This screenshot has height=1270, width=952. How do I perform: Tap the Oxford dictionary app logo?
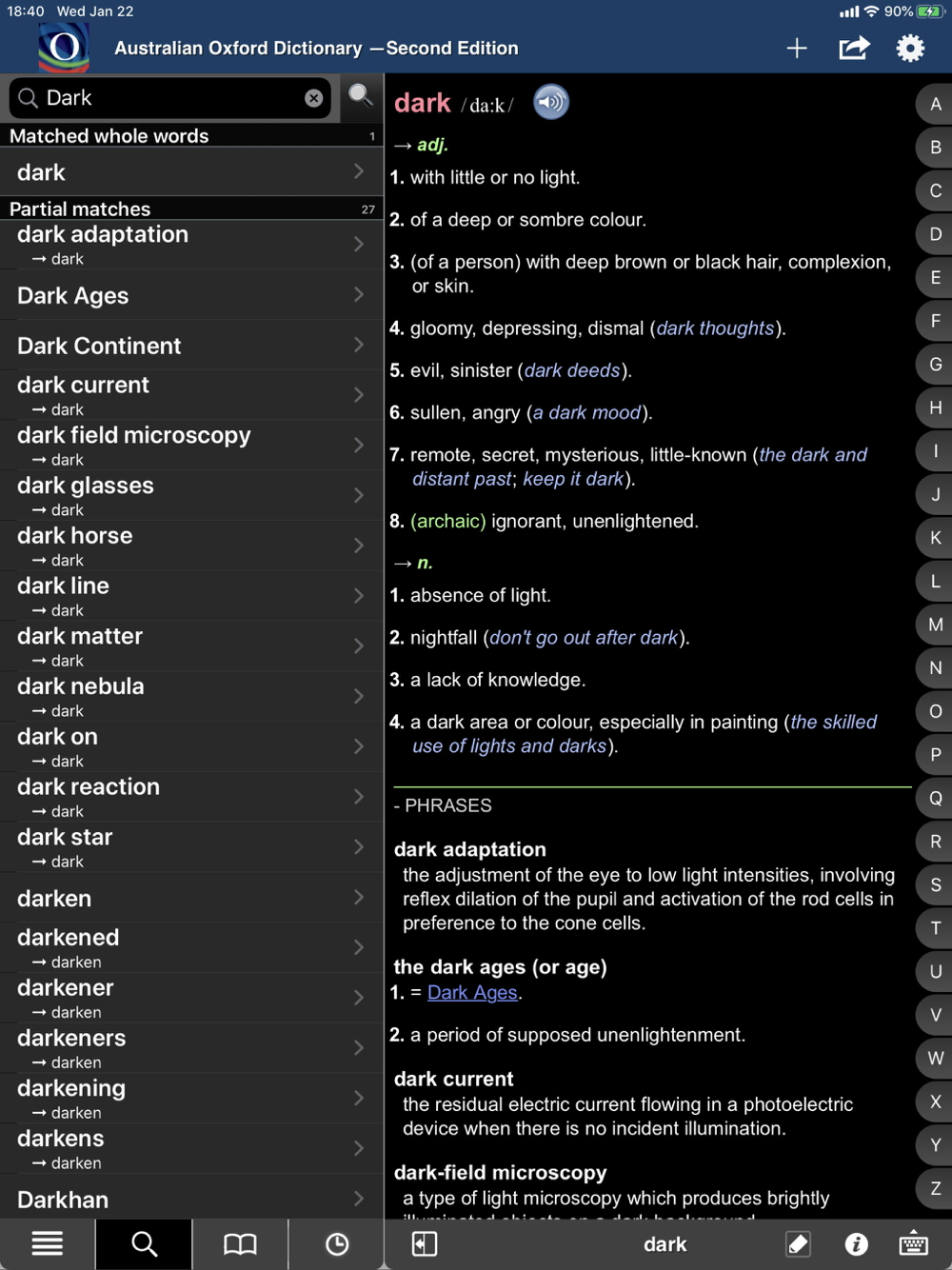(x=64, y=47)
